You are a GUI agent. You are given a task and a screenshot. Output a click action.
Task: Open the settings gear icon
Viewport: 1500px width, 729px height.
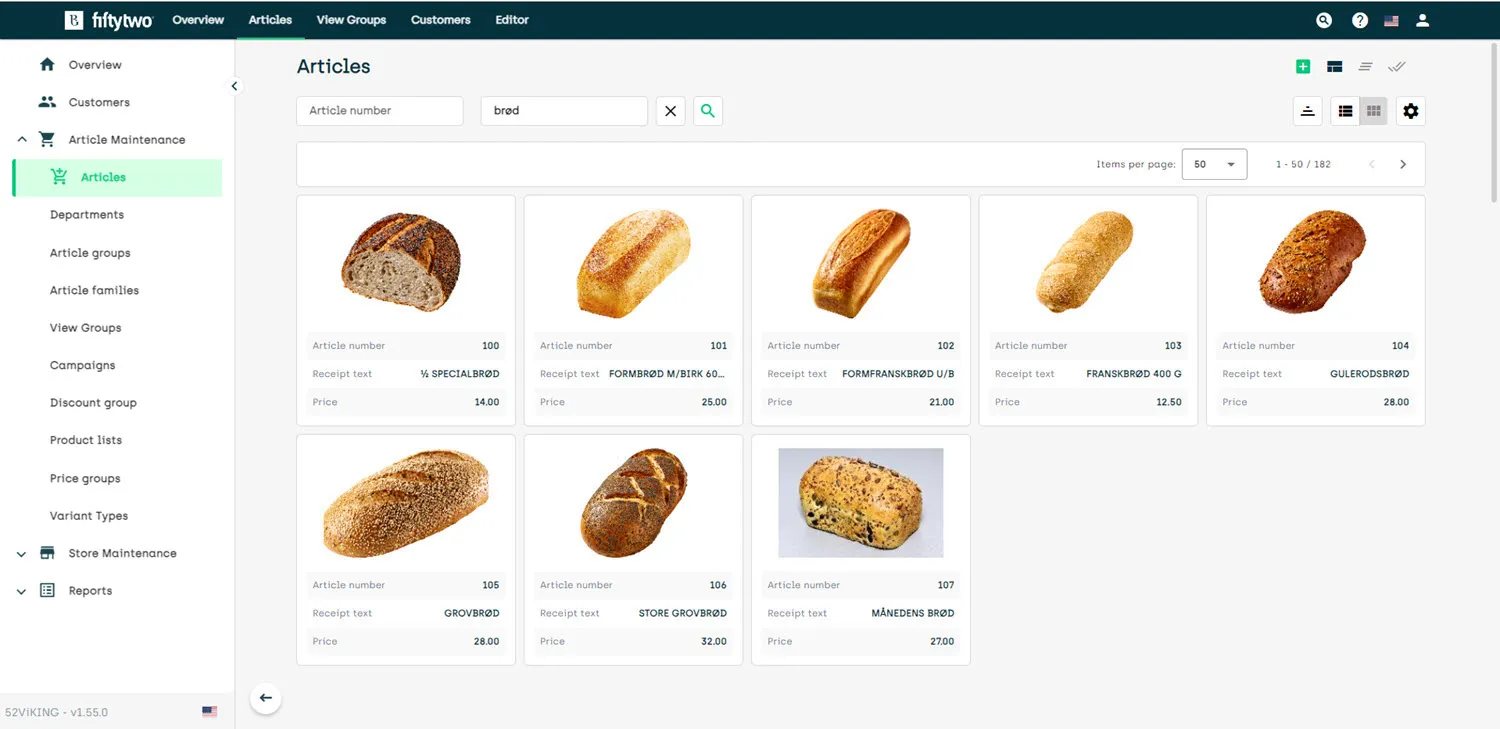(1410, 111)
